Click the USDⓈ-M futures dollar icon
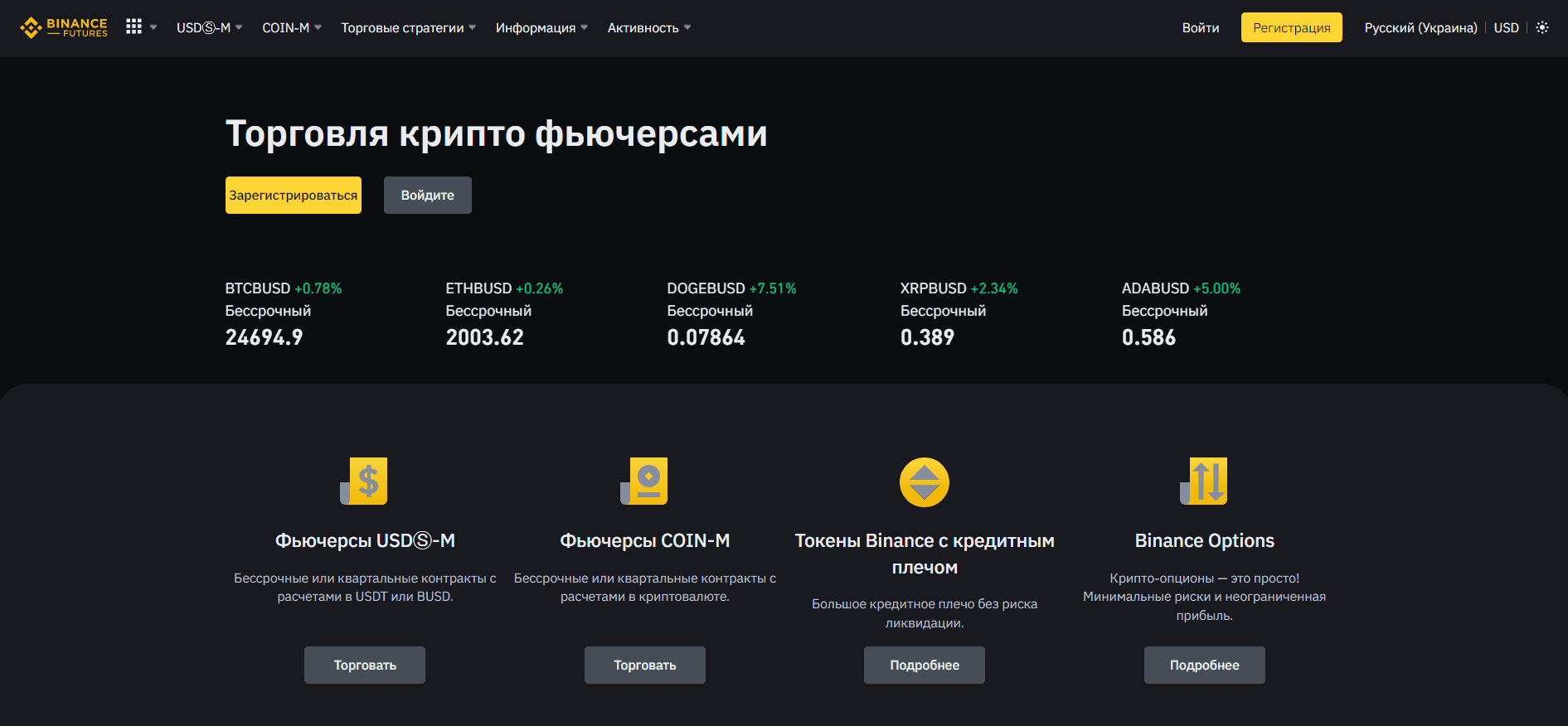Image resolution: width=1568 pixels, height=726 pixels. coord(364,481)
